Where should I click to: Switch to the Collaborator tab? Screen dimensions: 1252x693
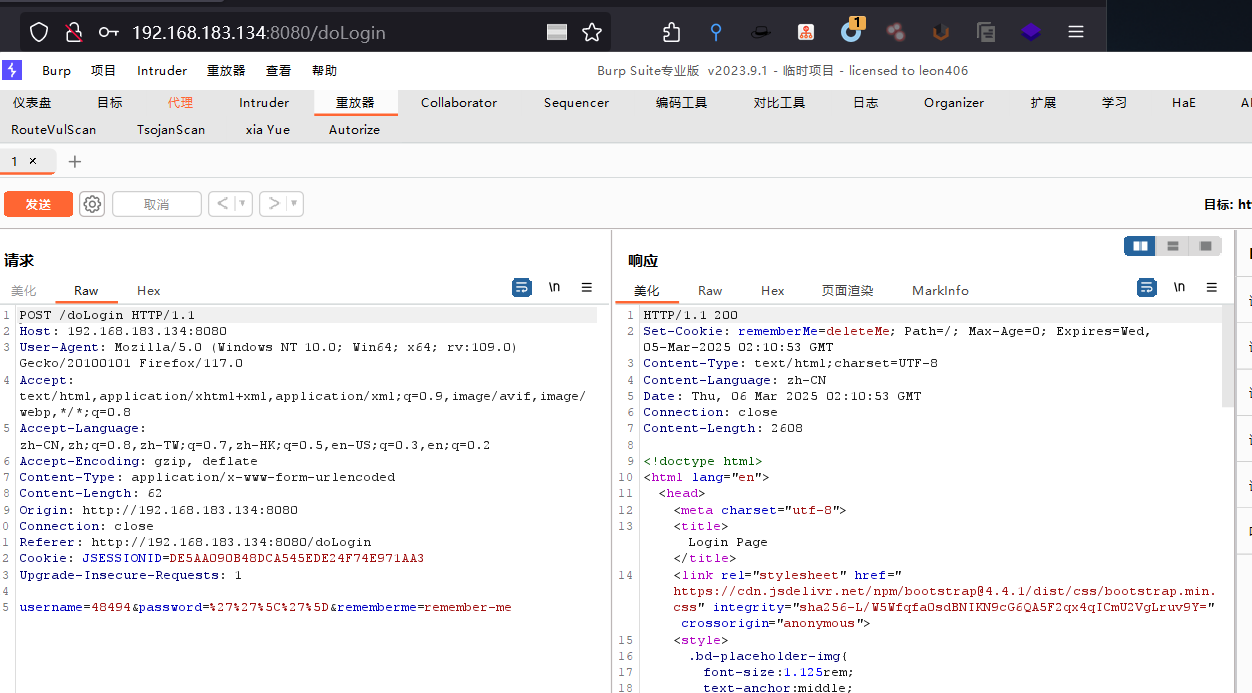tap(459, 103)
